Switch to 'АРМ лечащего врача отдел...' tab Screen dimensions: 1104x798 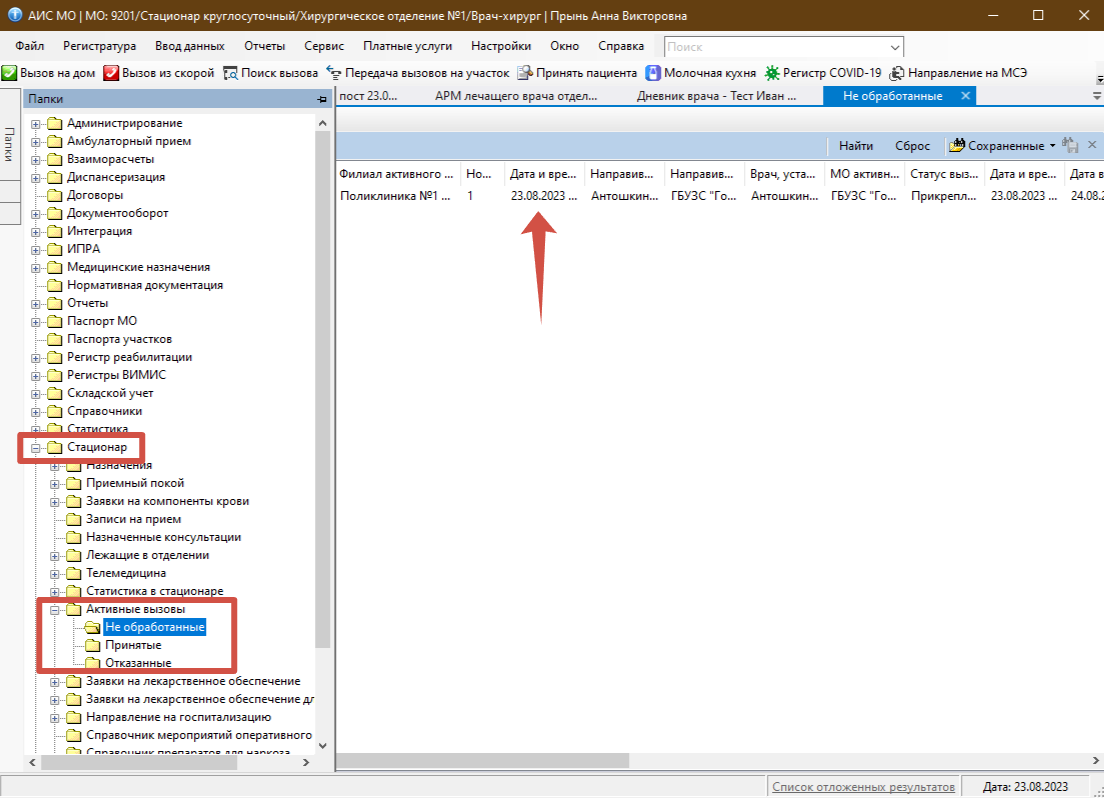tap(516, 96)
